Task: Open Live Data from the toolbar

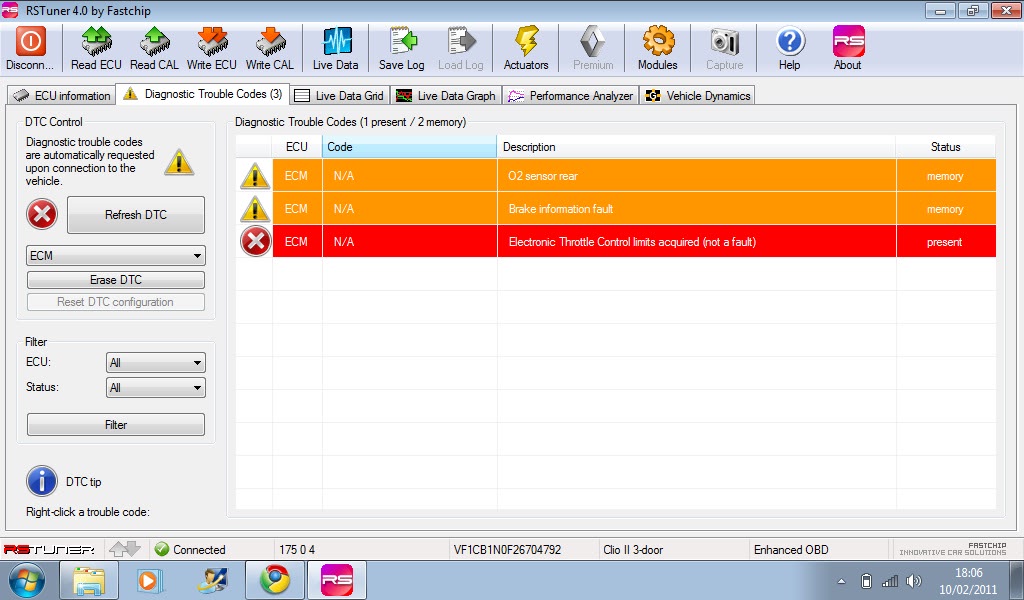Action: [x=336, y=42]
